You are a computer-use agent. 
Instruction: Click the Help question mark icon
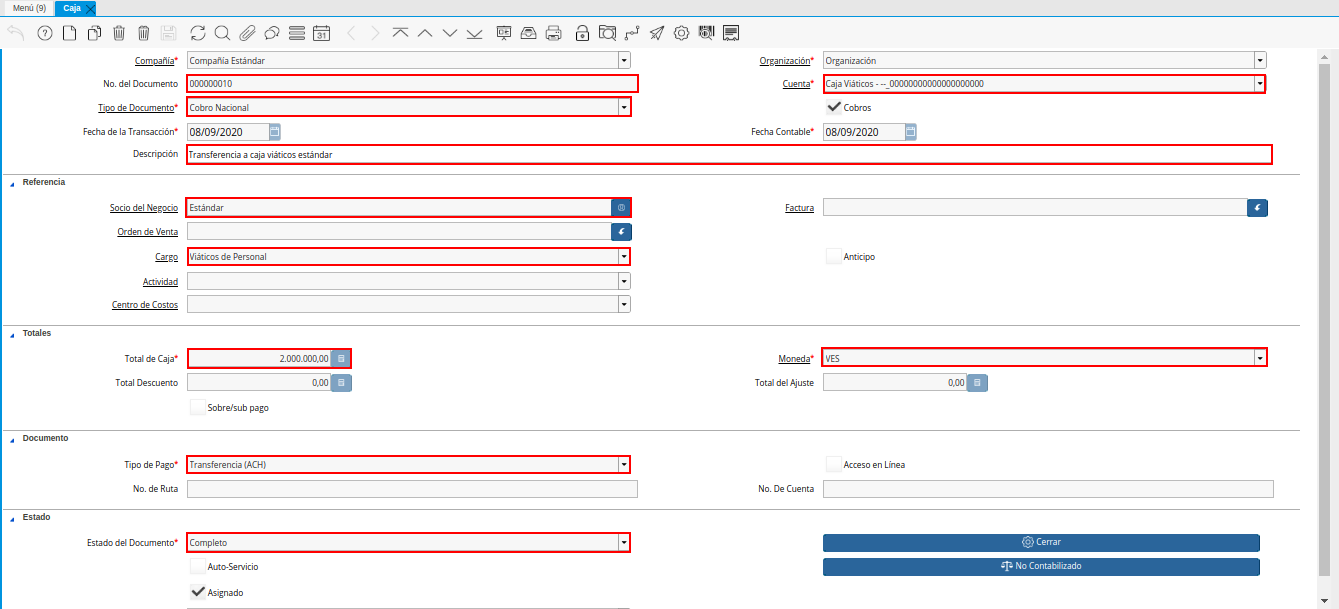click(45, 33)
